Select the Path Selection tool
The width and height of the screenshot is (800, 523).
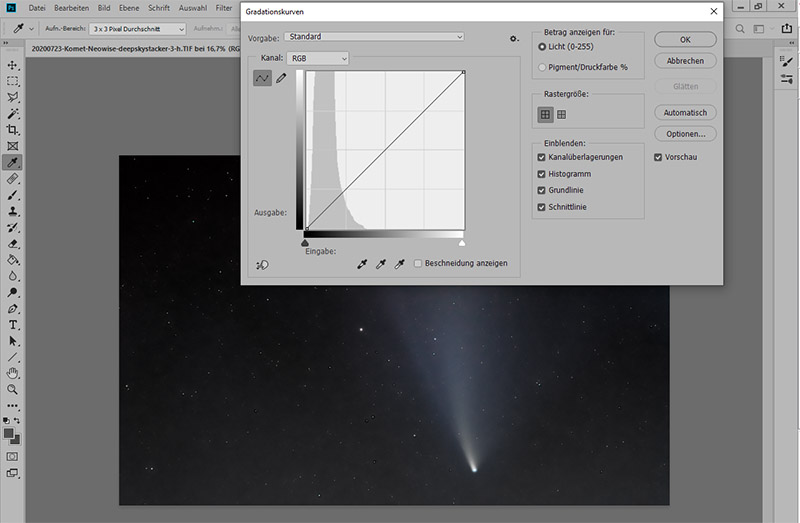(13, 341)
